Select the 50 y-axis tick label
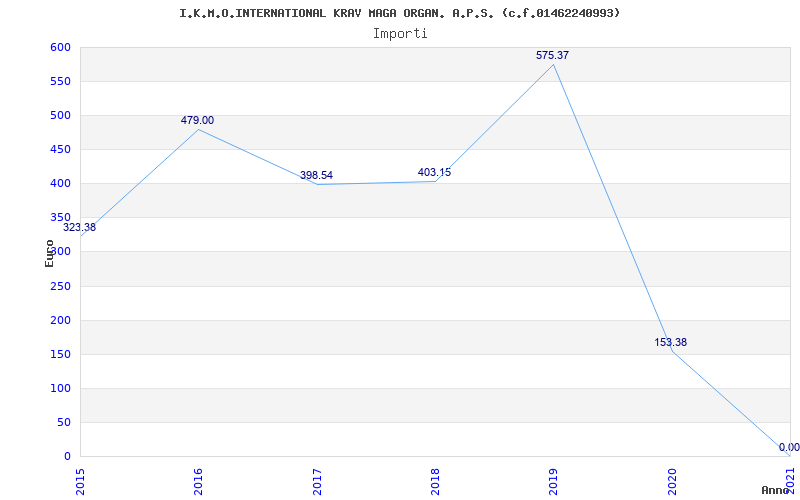 coord(64,422)
